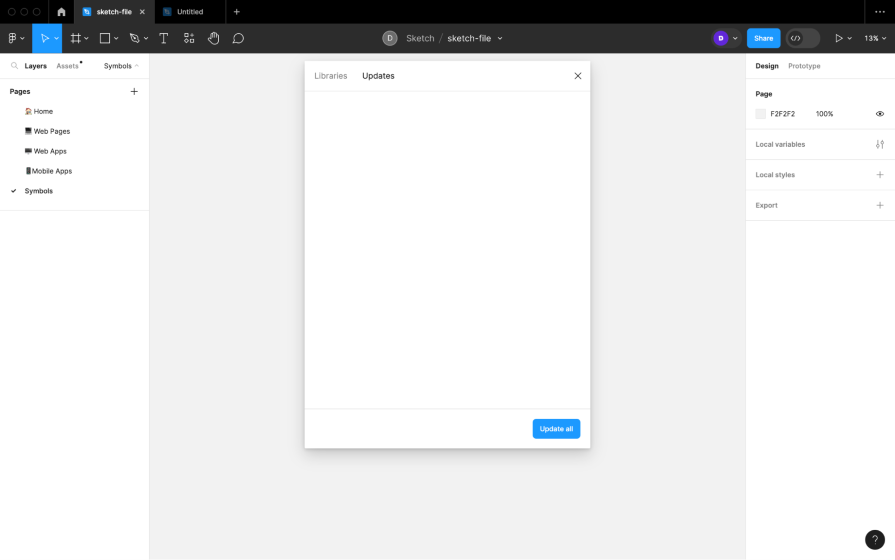Select the Comment tool

(x=238, y=38)
